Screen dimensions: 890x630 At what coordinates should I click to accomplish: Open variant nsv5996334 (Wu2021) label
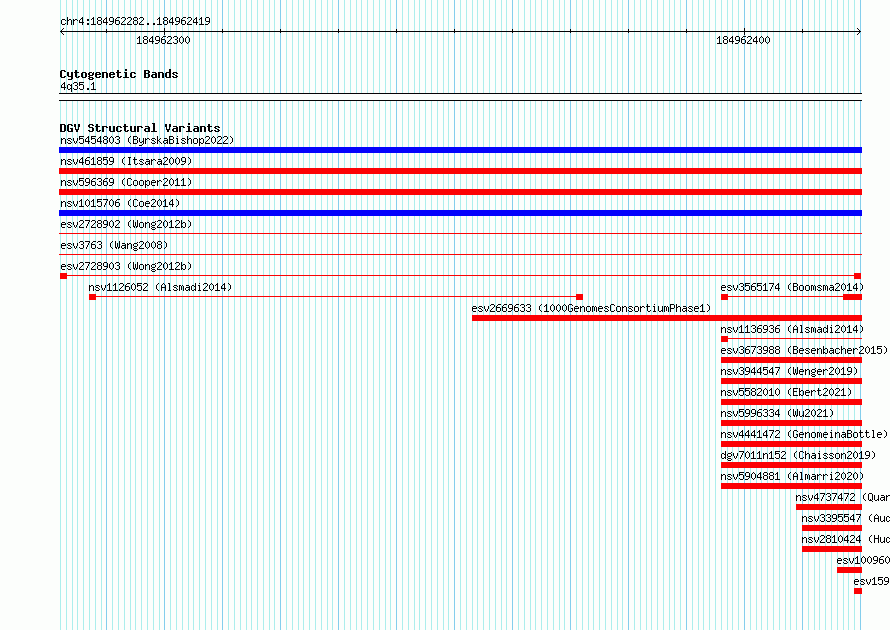777,413
